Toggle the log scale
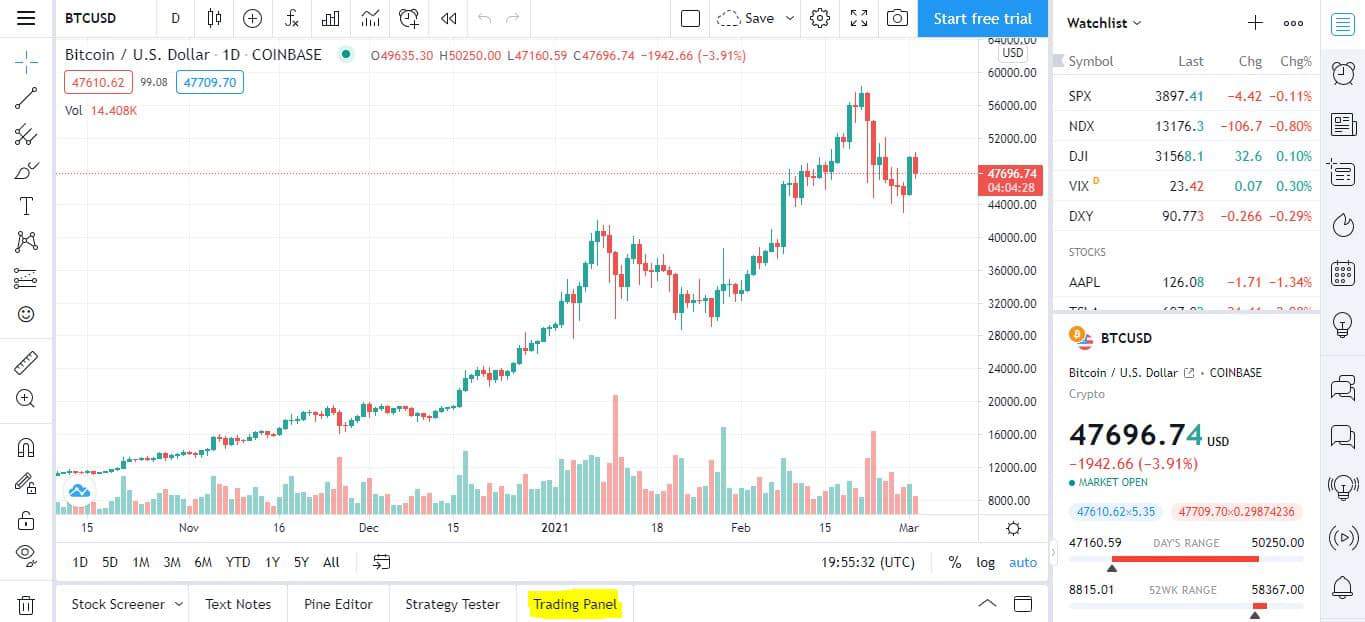Viewport: 1365px width, 622px height. 986,562
